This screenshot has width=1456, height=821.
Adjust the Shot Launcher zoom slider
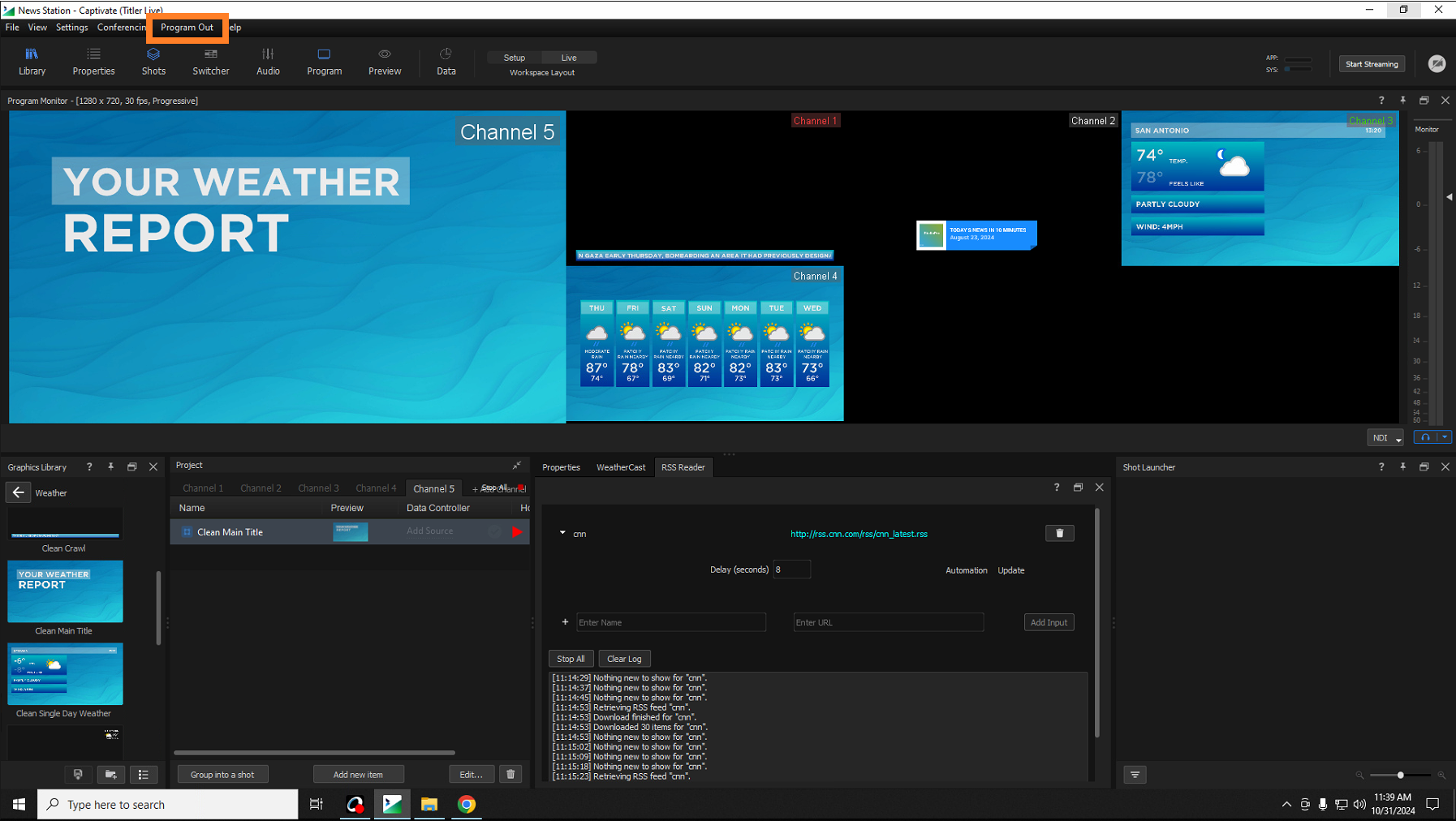point(1400,775)
